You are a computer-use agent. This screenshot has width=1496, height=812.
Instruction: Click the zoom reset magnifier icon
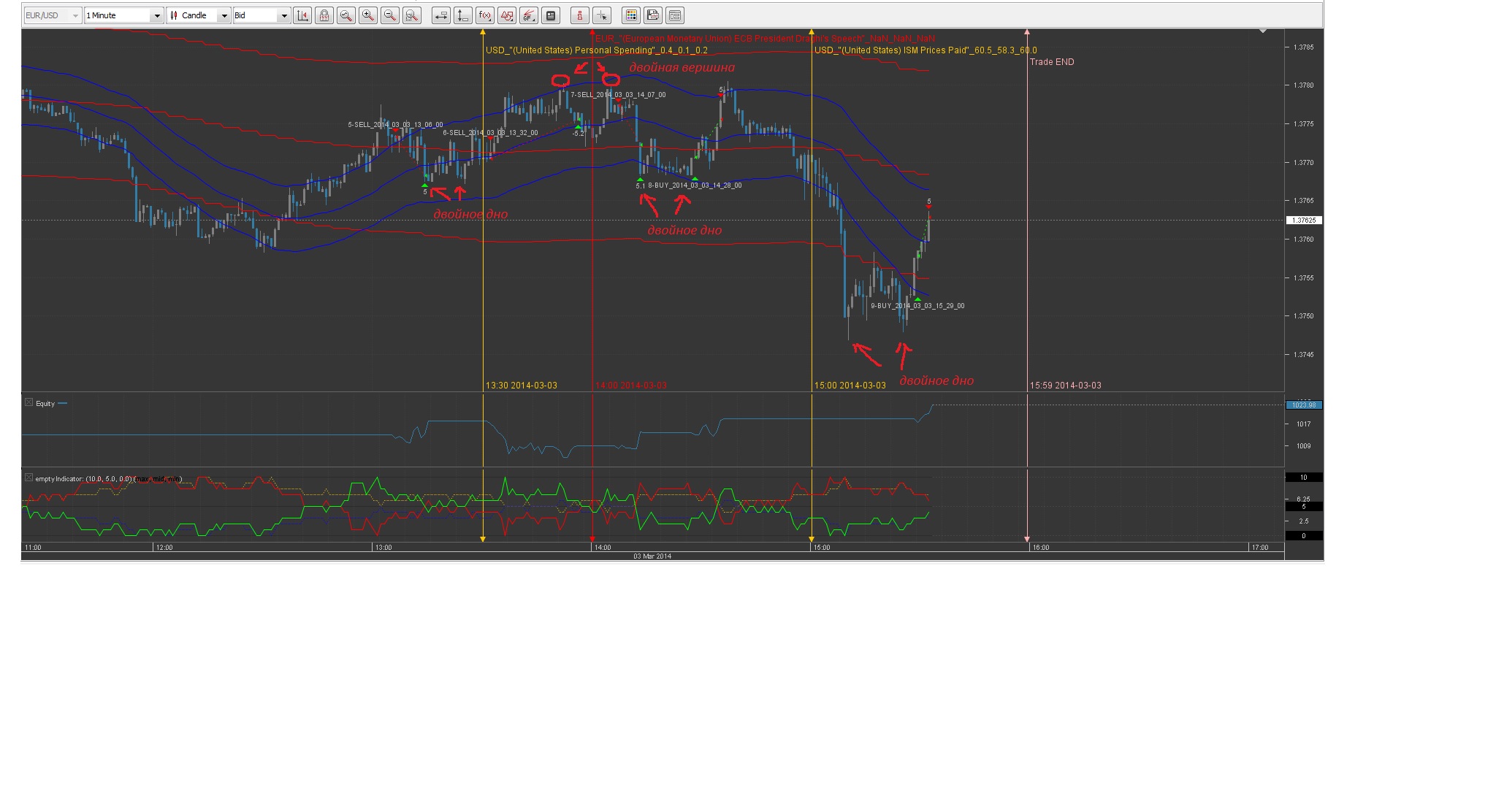pyautogui.click(x=412, y=15)
